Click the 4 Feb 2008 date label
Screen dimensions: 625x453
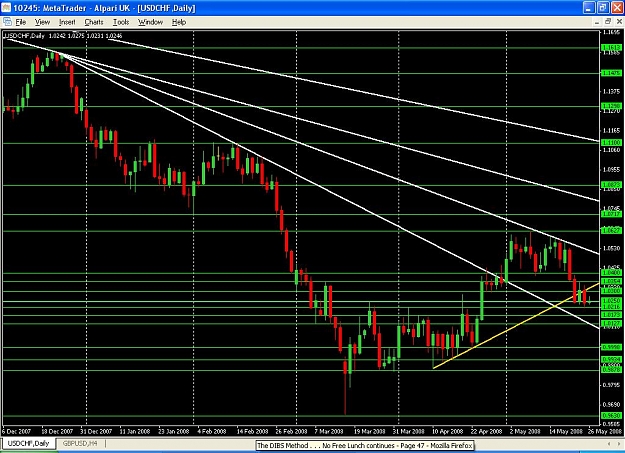click(212, 431)
